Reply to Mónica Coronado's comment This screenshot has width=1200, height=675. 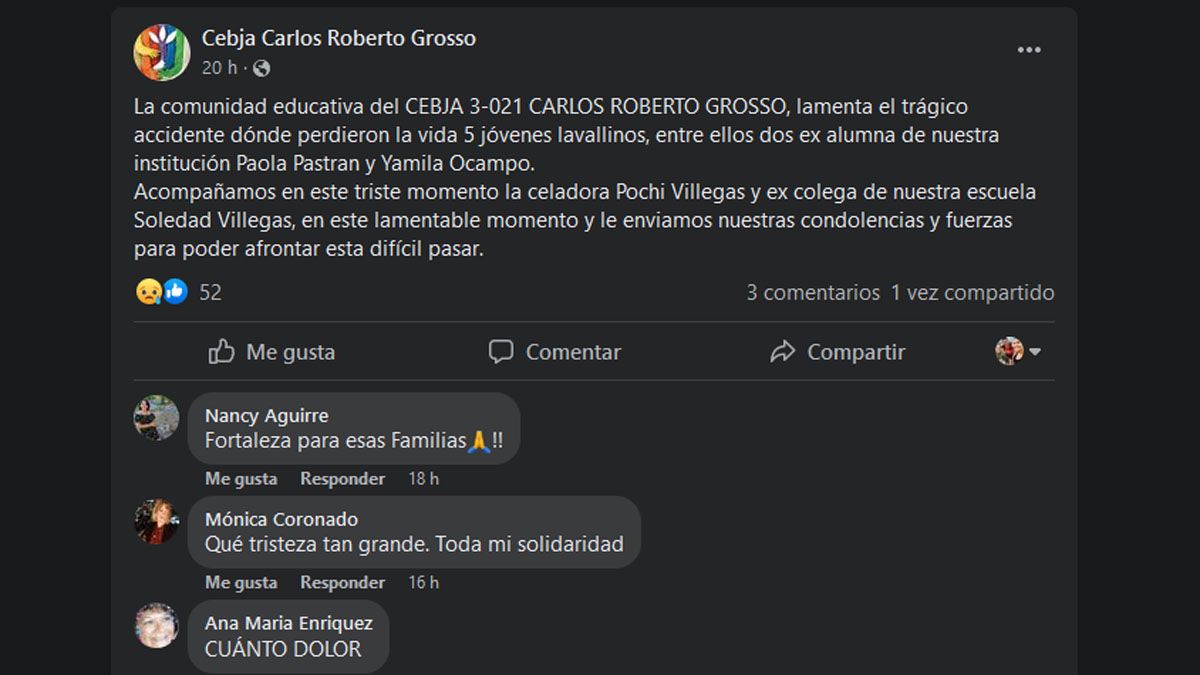point(342,582)
